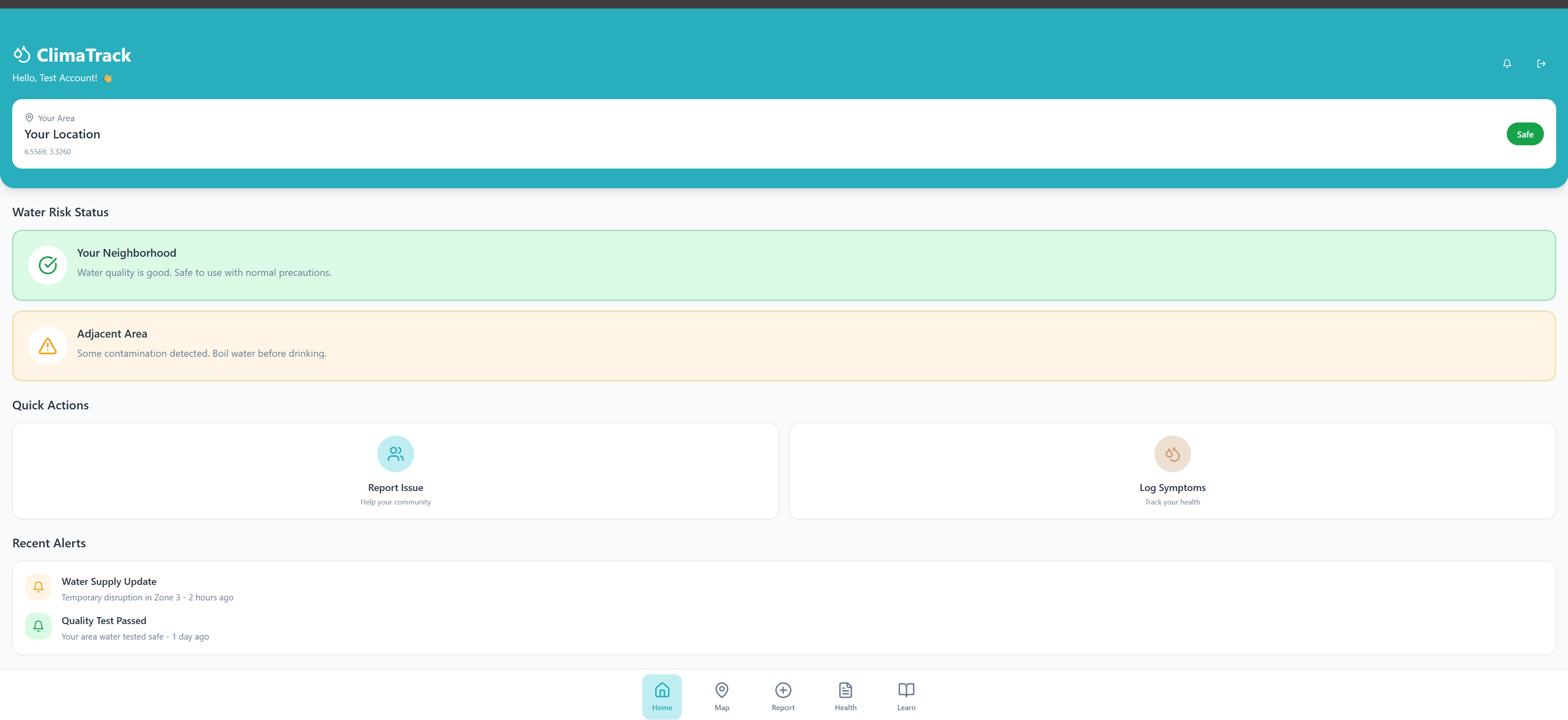Select the Home tab in bottom navigation
Image resolution: width=1568 pixels, height=720 pixels.
coord(661,696)
